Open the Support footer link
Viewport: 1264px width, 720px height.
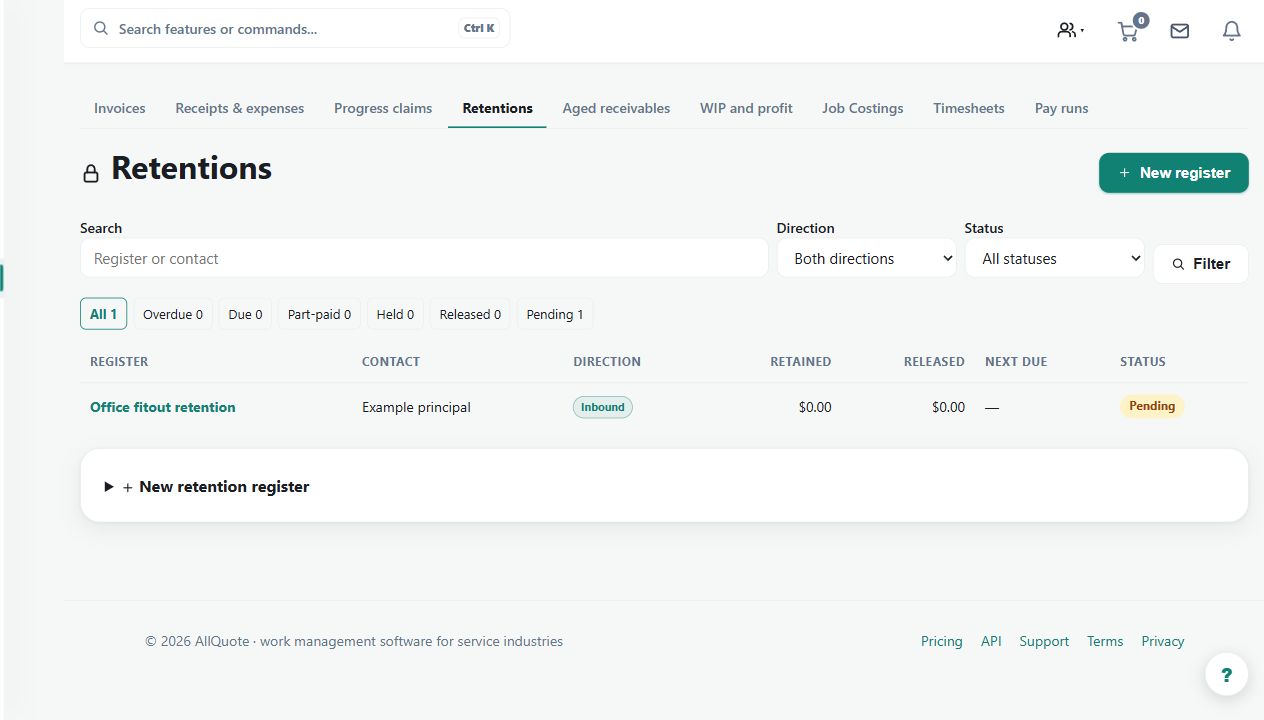[1044, 641]
